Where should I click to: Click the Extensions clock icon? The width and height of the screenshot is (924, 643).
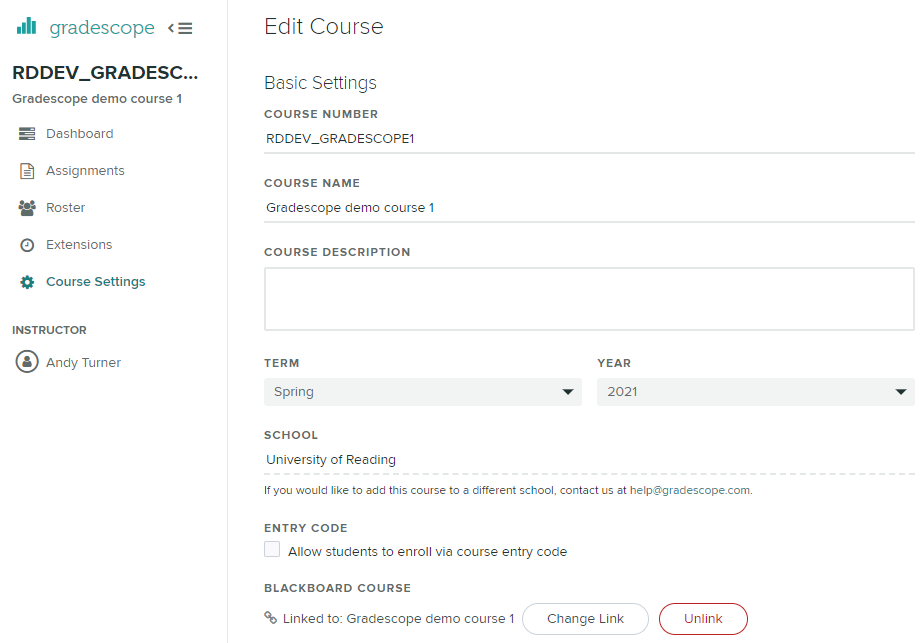(27, 245)
